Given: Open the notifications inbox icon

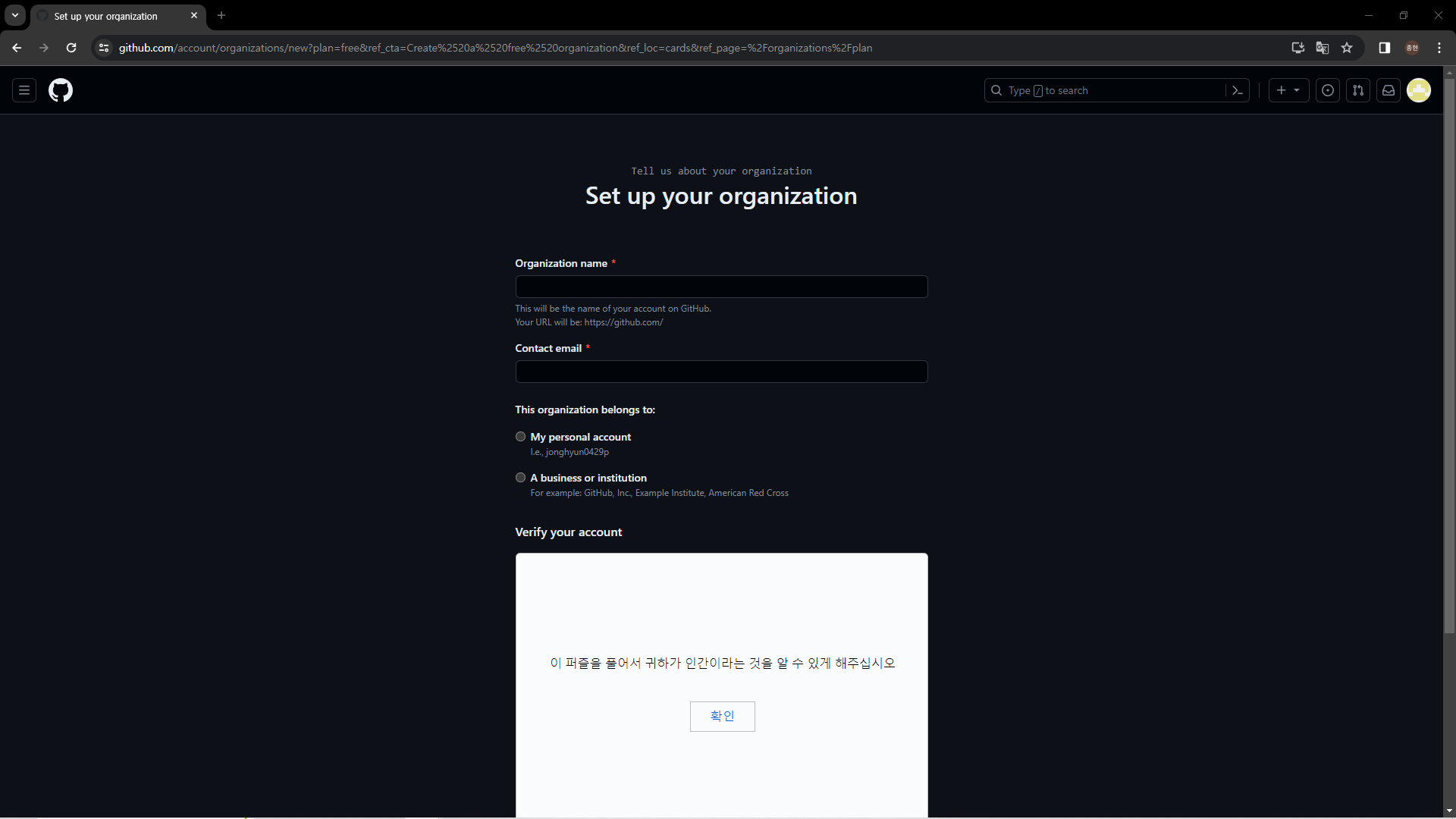Looking at the screenshot, I should [1389, 90].
